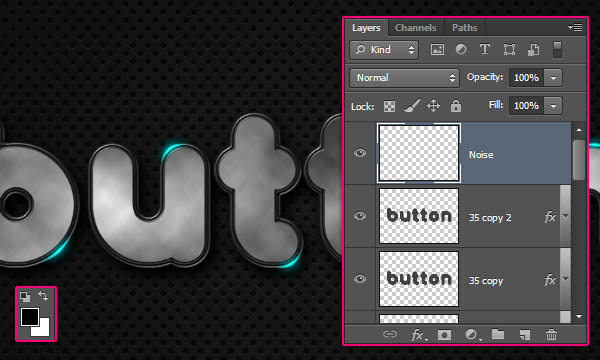Screen dimensions: 600x360
Task: Select the Noise layer thumbnail
Action: click(419, 153)
